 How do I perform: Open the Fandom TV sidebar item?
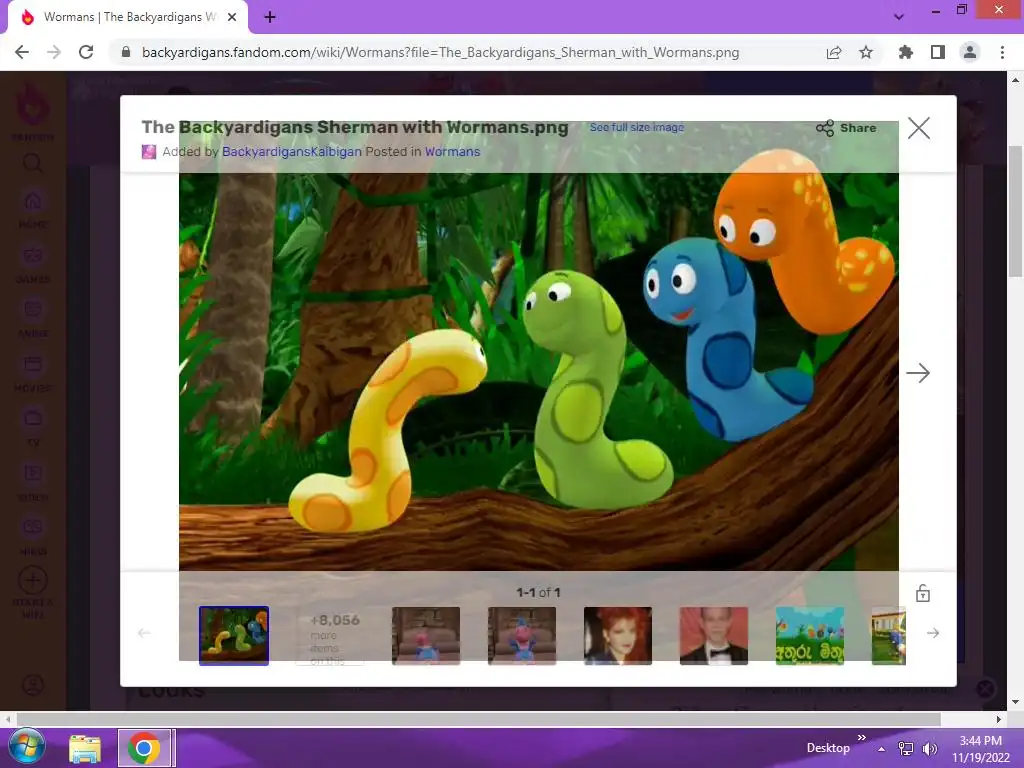tap(33, 426)
